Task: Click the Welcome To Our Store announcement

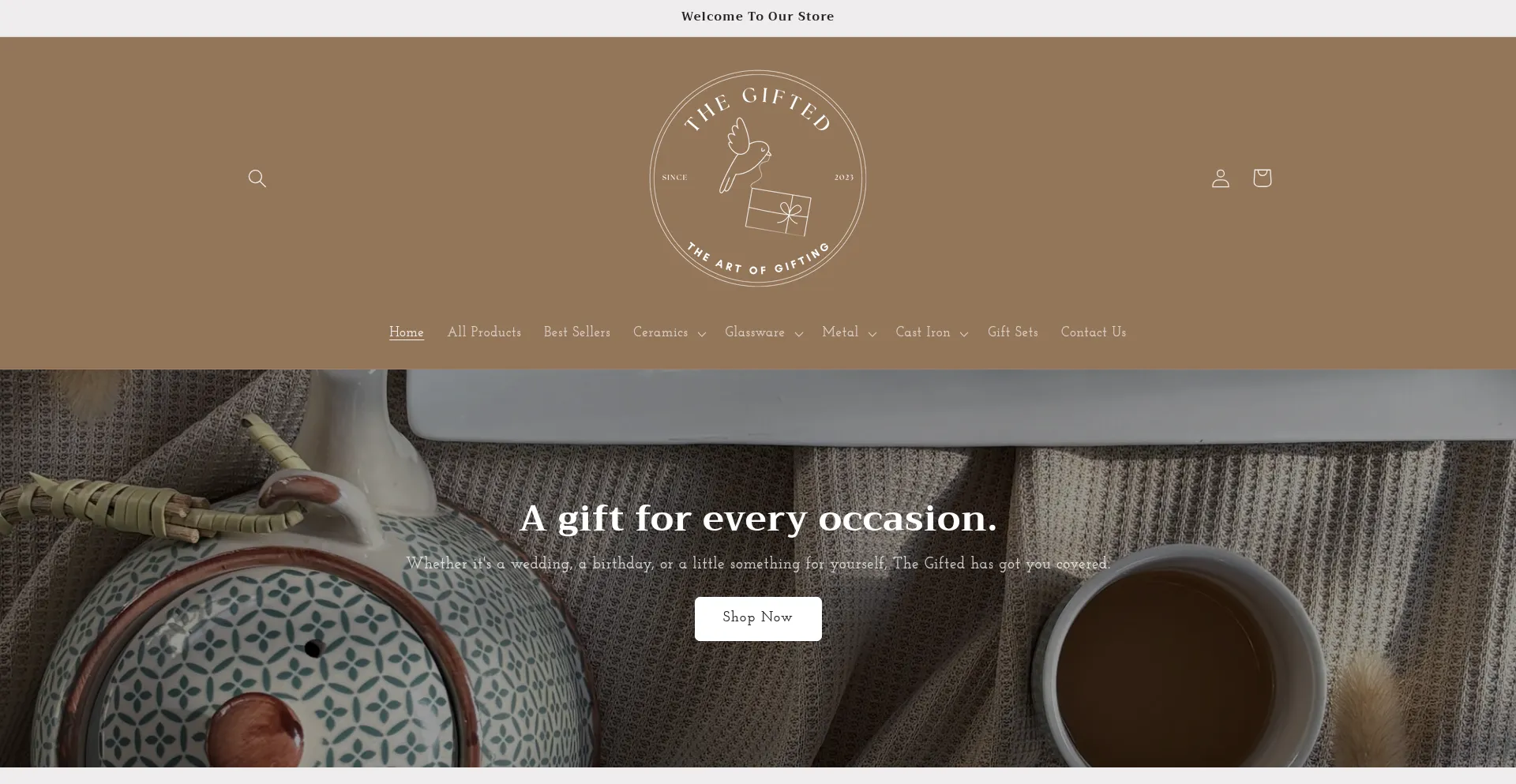Action: [758, 17]
